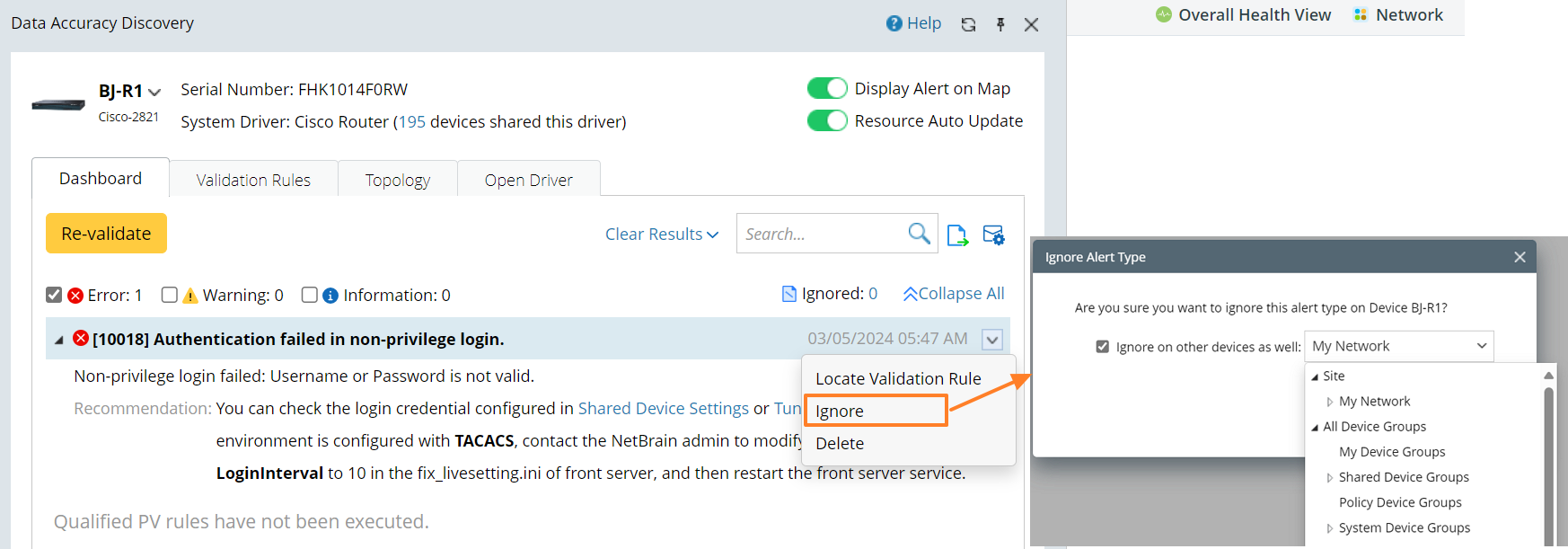Screen dimensions: 1568x549
Task: Open Overall Health View icon
Action: click(x=1164, y=14)
